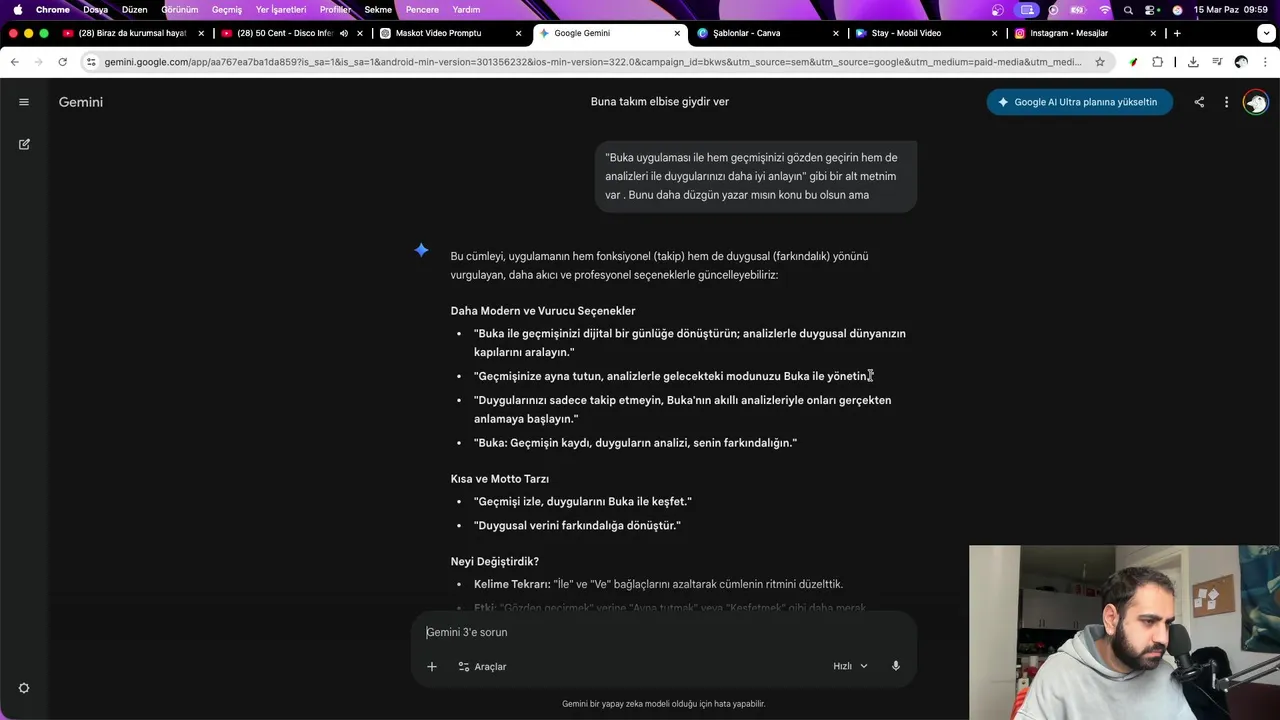Open the Yer İşaretleri menu
1280x720 pixels.
click(x=281, y=10)
